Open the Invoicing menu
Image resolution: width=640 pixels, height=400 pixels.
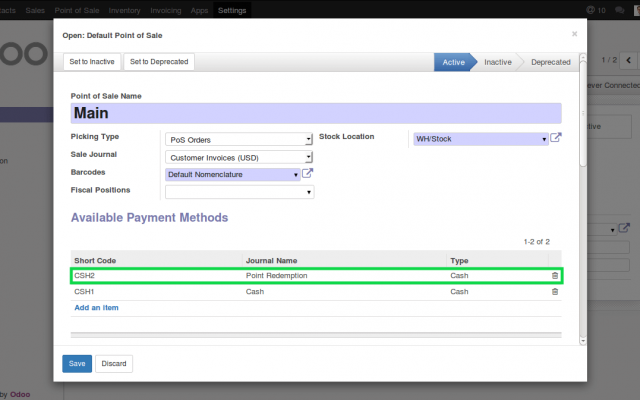tap(166, 10)
